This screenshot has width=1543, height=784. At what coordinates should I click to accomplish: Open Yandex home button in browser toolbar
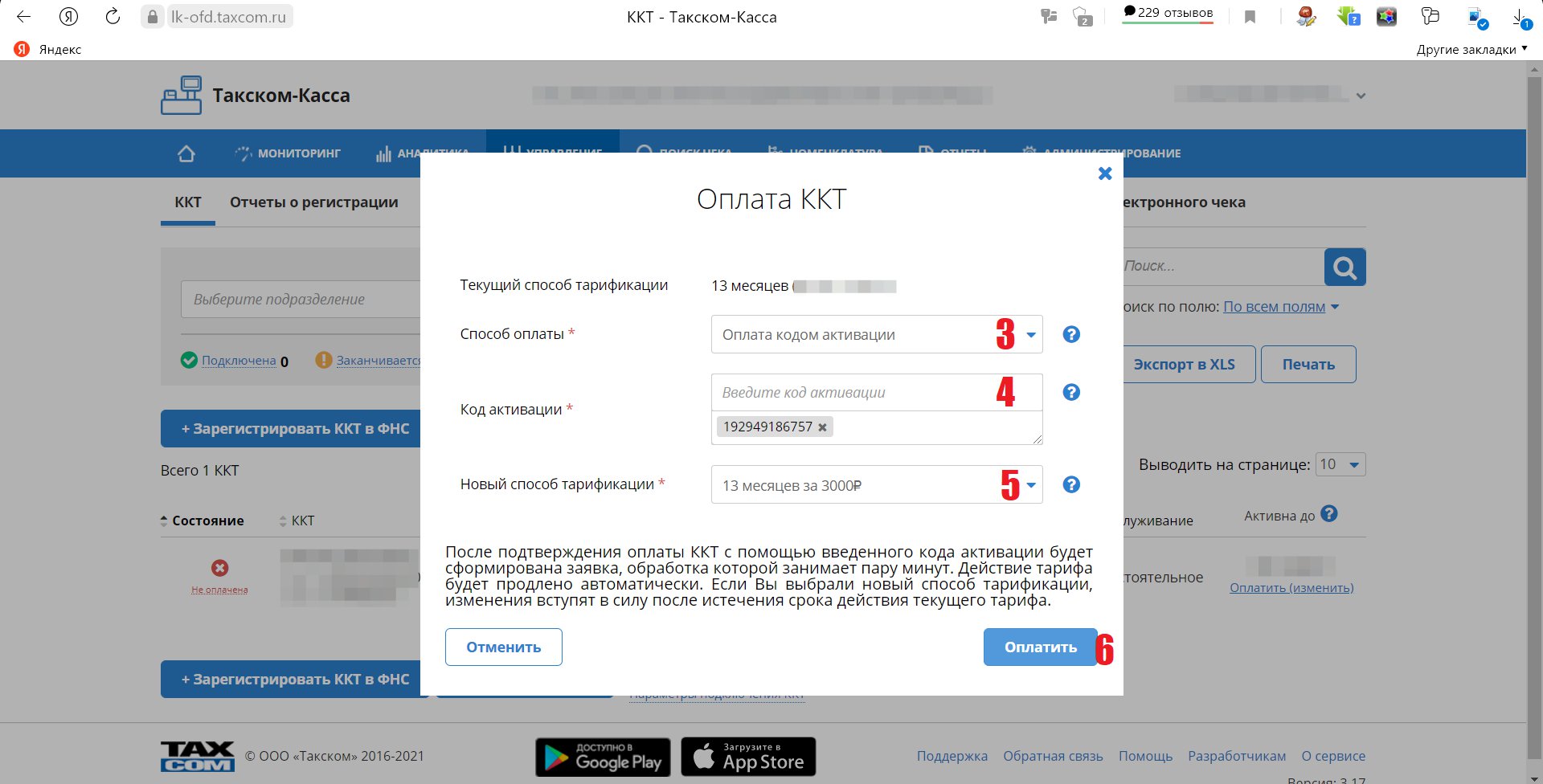click(x=68, y=17)
